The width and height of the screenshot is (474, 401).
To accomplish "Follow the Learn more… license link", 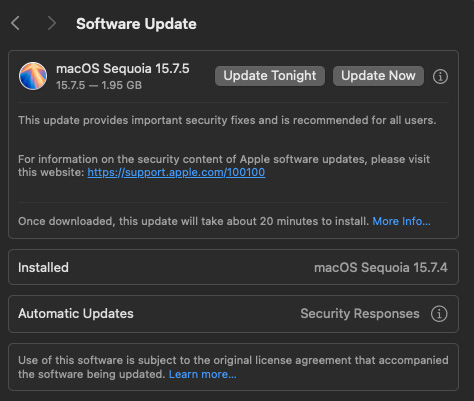I will 203,374.
